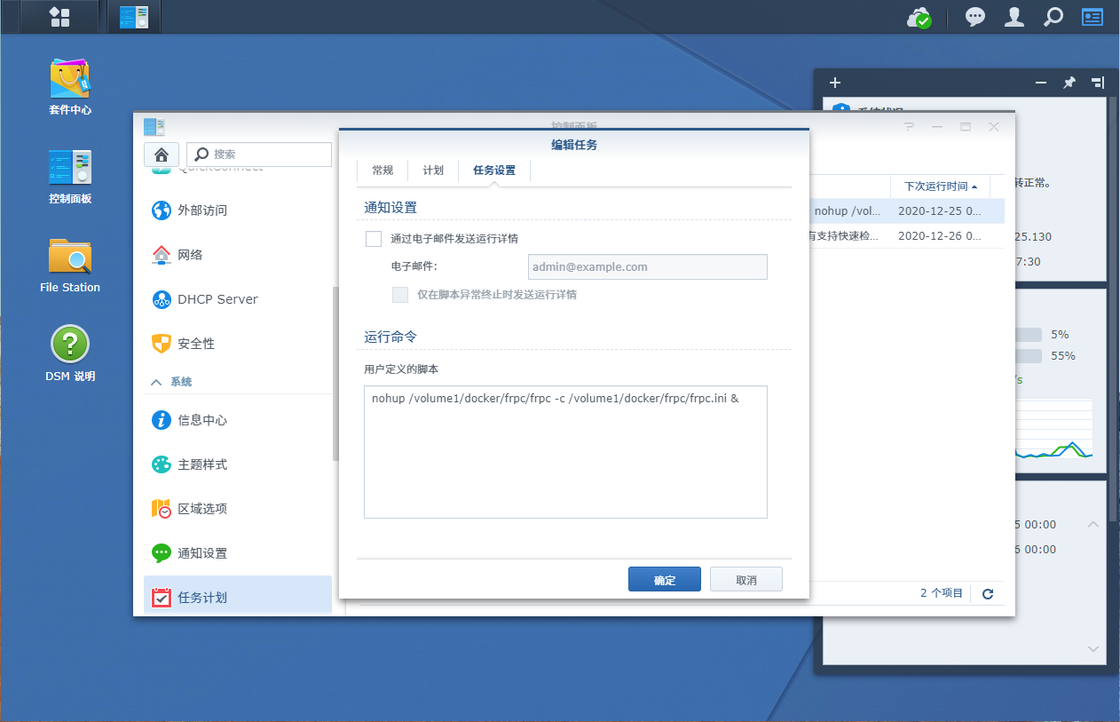Click the home button in Control Panel

161,154
